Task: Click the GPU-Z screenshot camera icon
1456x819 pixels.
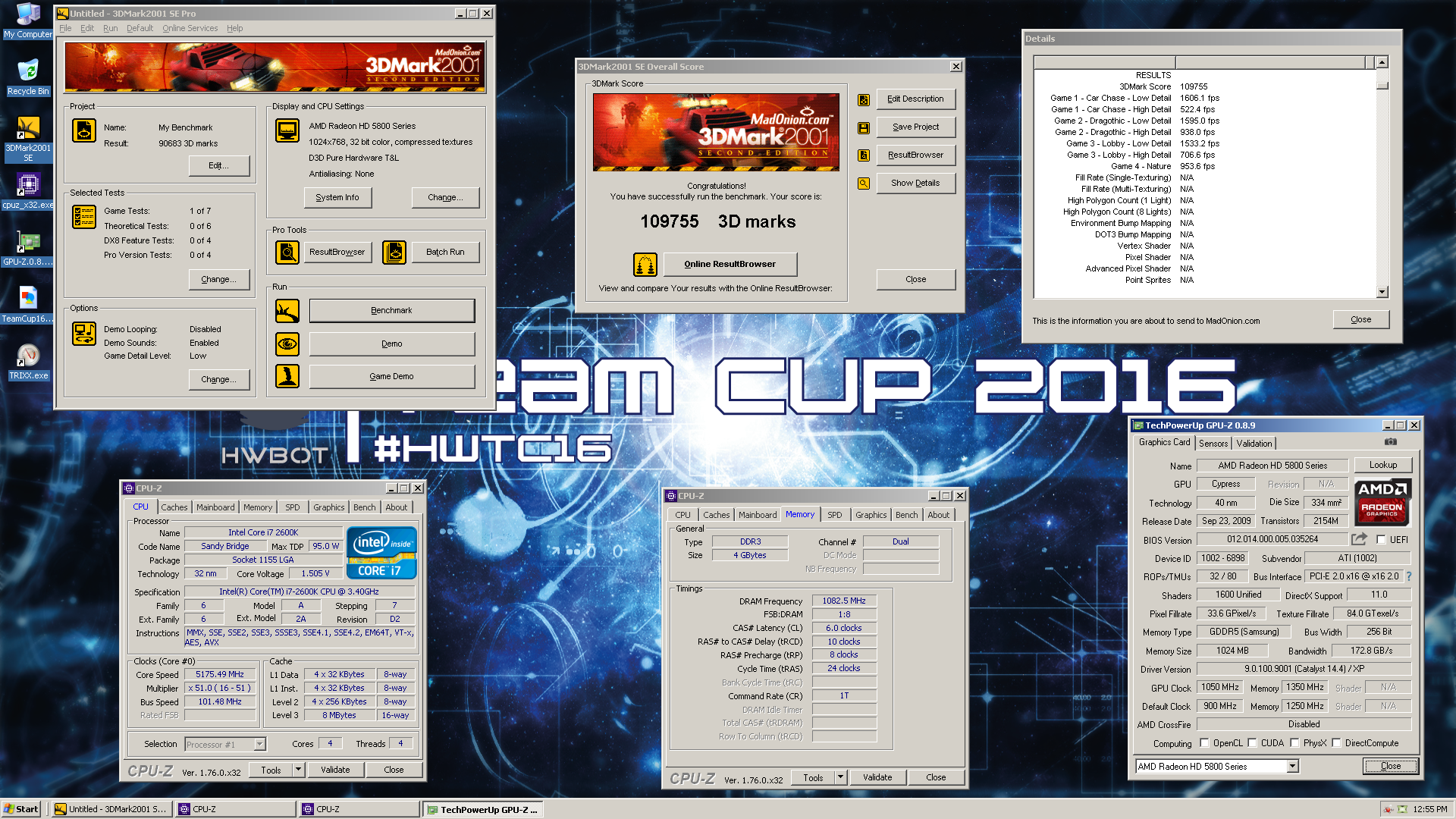Action: click(x=1390, y=442)
